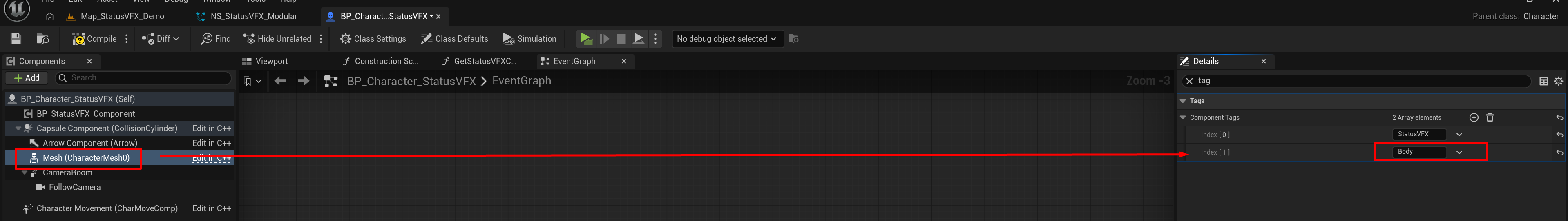Click the property matrix table icon
This screenshot has width=1568, height=221.
1543,82
